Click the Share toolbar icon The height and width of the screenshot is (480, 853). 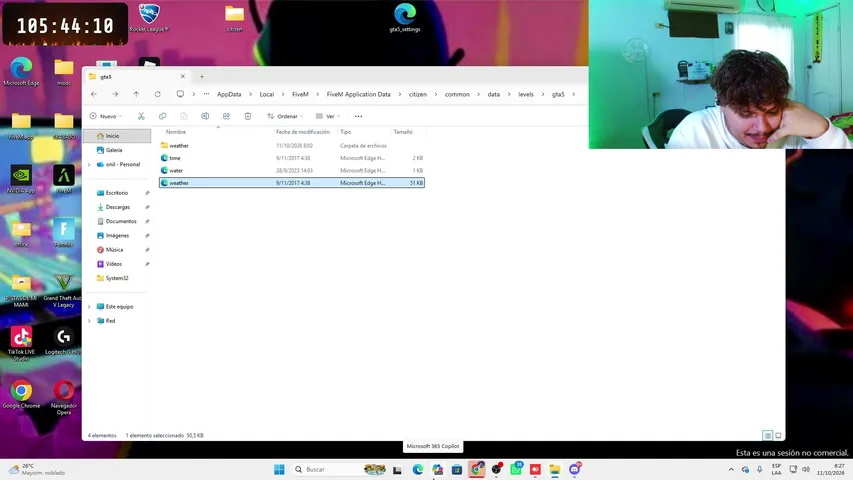(226, 116)
